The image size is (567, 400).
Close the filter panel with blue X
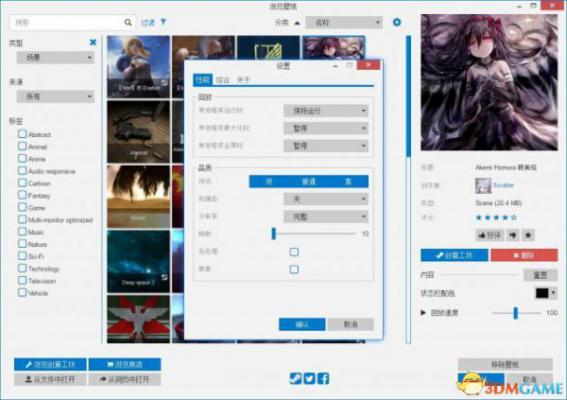pyautogui.click(x=93, y=42)
